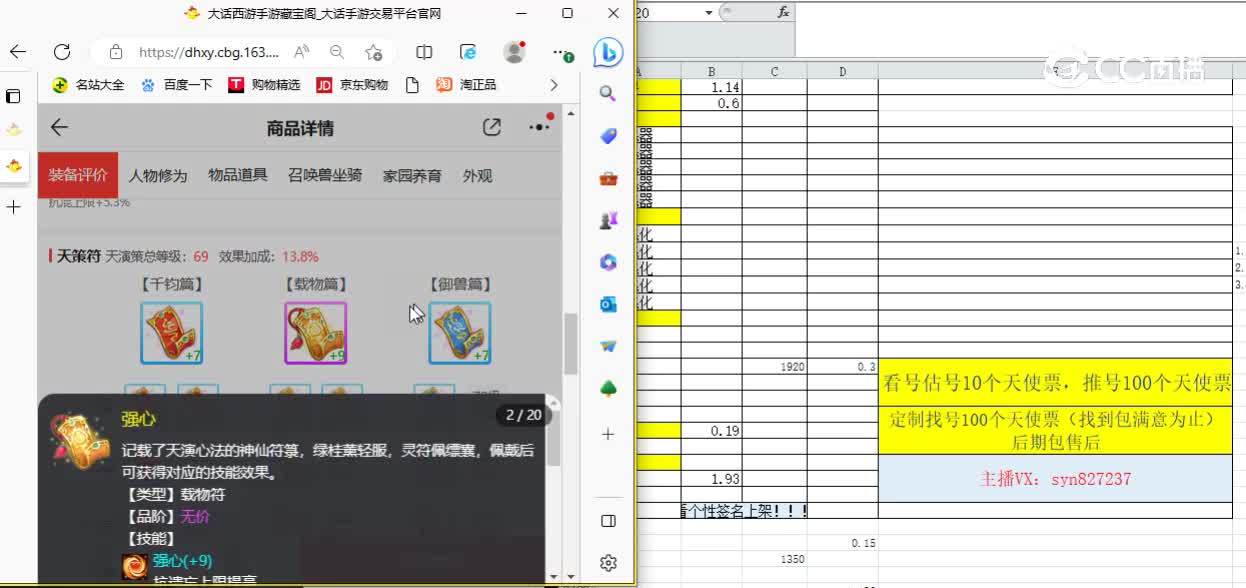Open sidebar shopping tag icon
This screenshot has width=1246, height=588.
coord(608,136)
